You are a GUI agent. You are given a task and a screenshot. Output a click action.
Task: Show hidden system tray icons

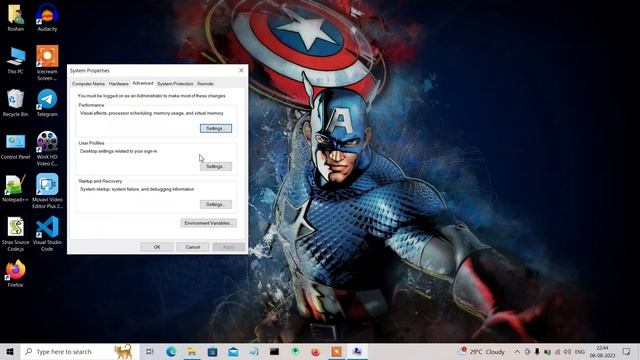click(517, 351)
